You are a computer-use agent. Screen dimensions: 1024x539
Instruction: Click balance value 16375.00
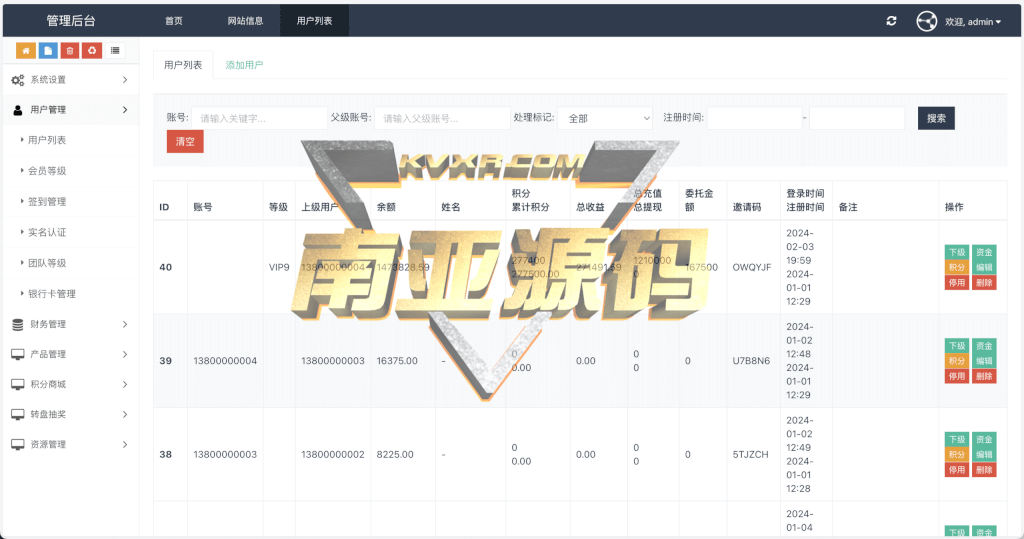coord(397,361)
